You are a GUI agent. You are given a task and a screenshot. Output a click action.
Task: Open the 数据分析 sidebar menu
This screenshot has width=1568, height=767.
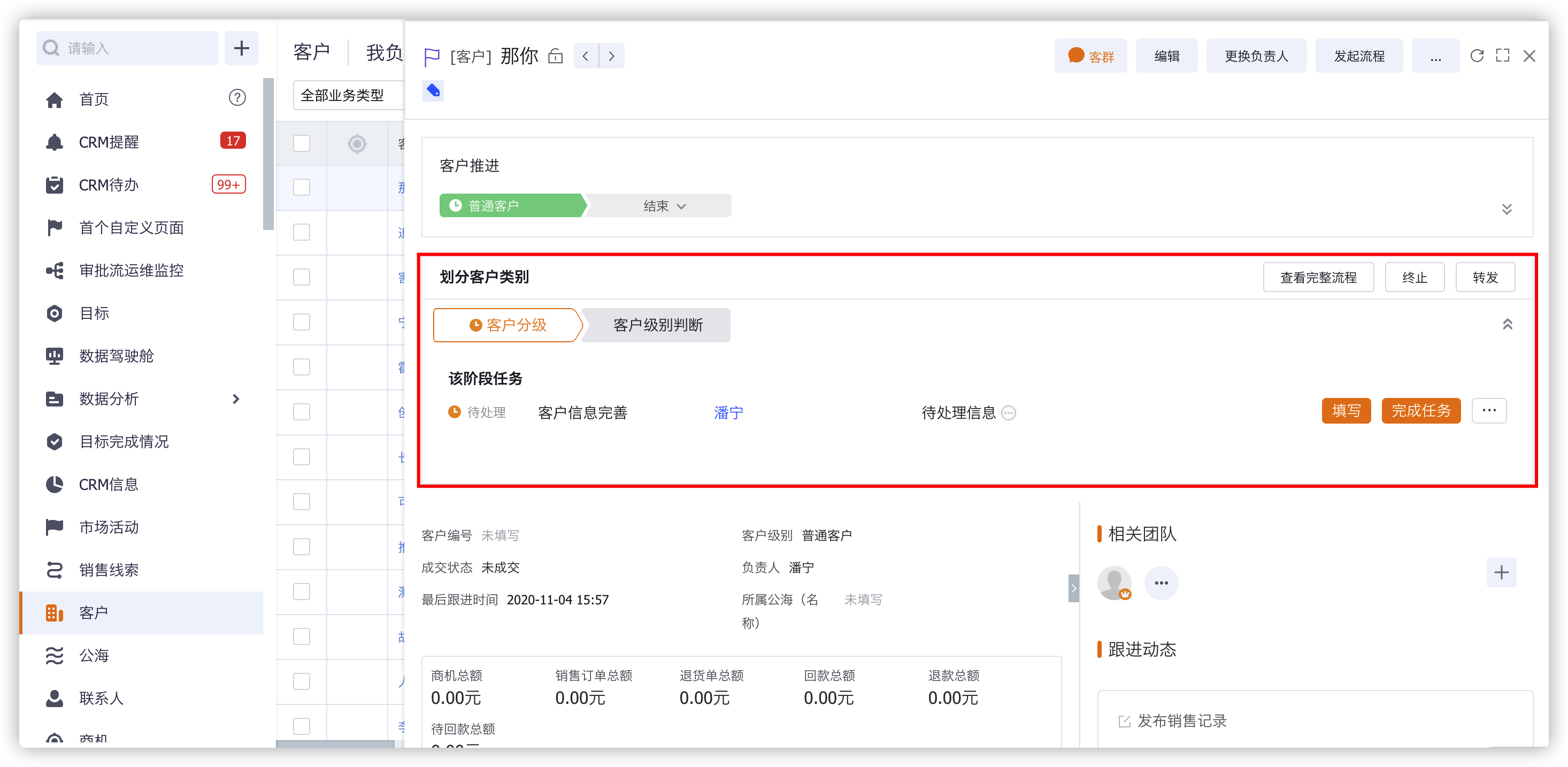click(x=141, y=398)
